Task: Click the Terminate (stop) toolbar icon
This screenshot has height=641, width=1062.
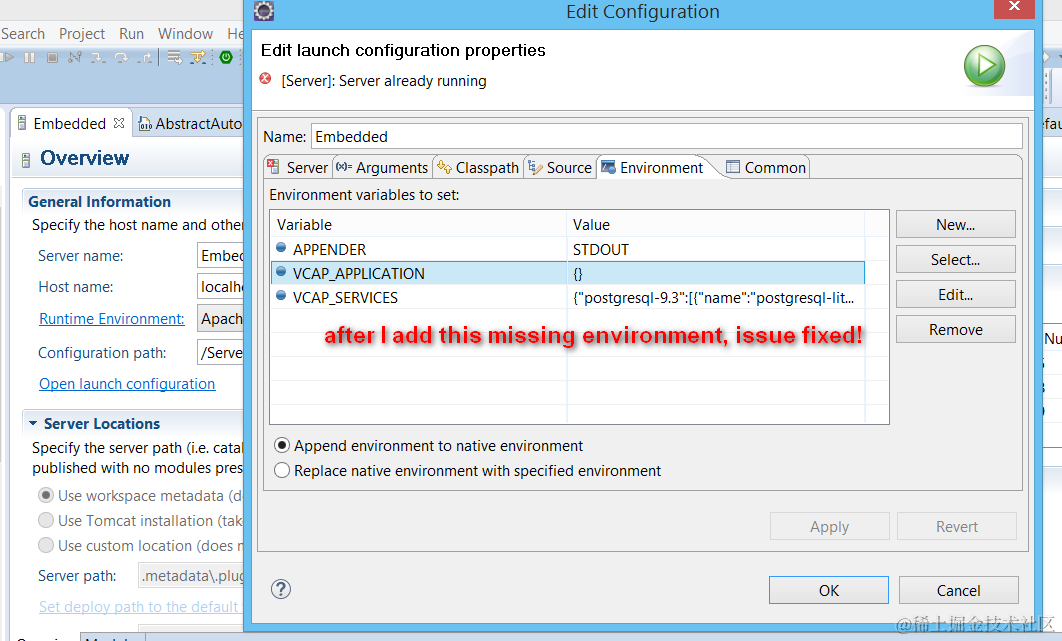Action: coord(52,58)
